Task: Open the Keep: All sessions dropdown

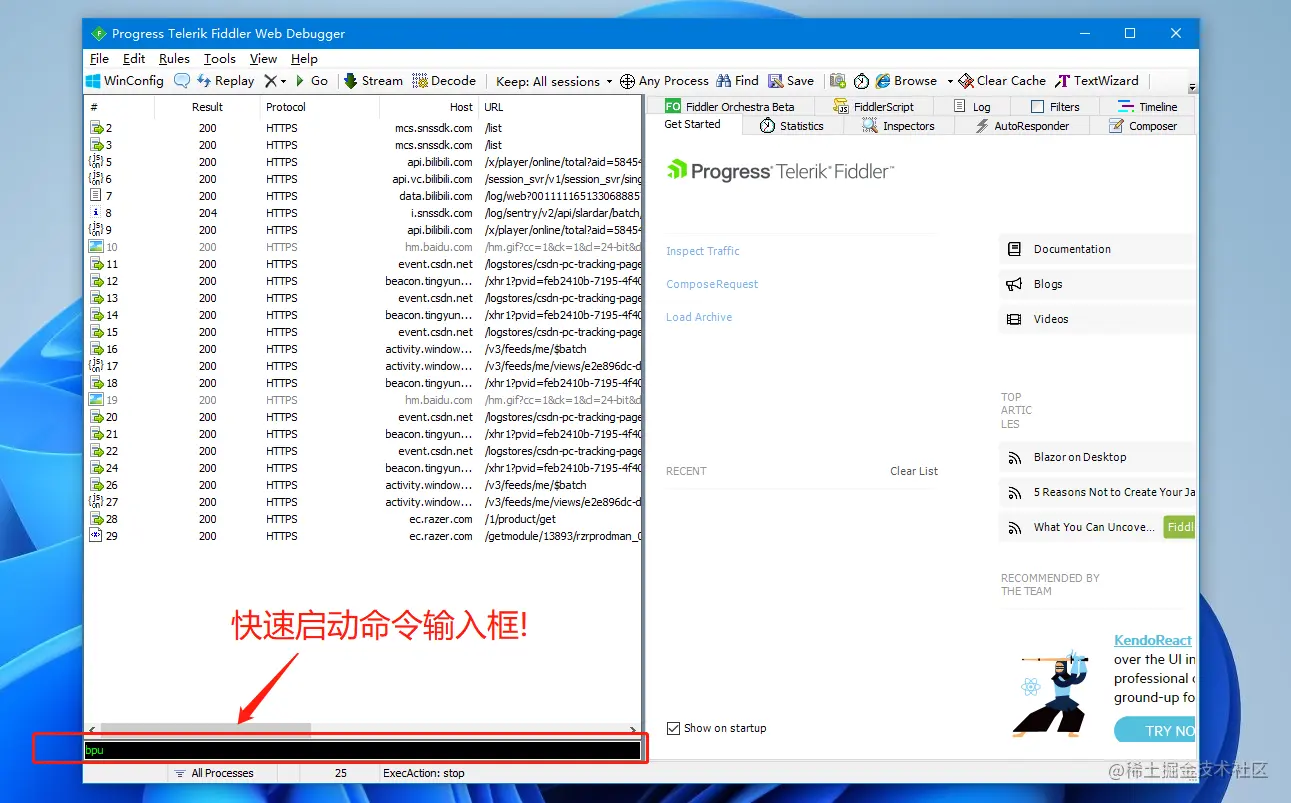Action: point(553,81)
